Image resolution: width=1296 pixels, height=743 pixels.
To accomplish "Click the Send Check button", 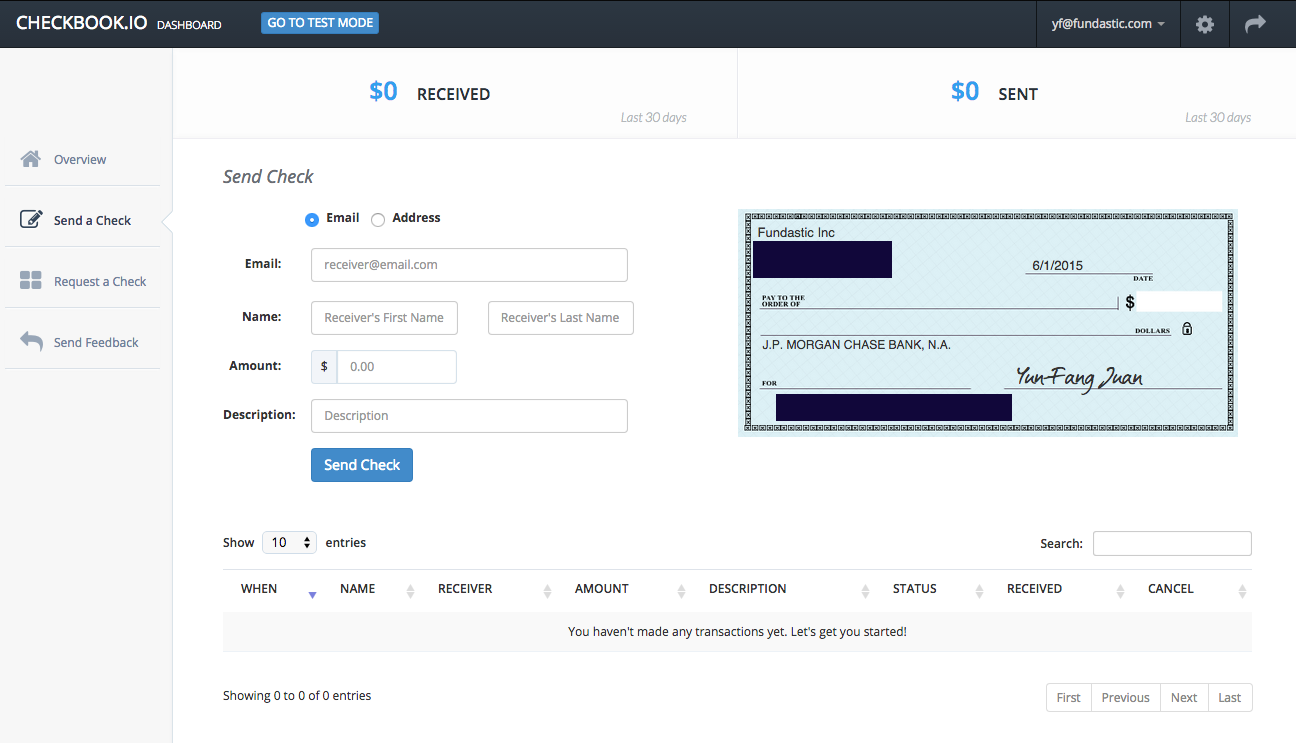I will coord(362,465).
